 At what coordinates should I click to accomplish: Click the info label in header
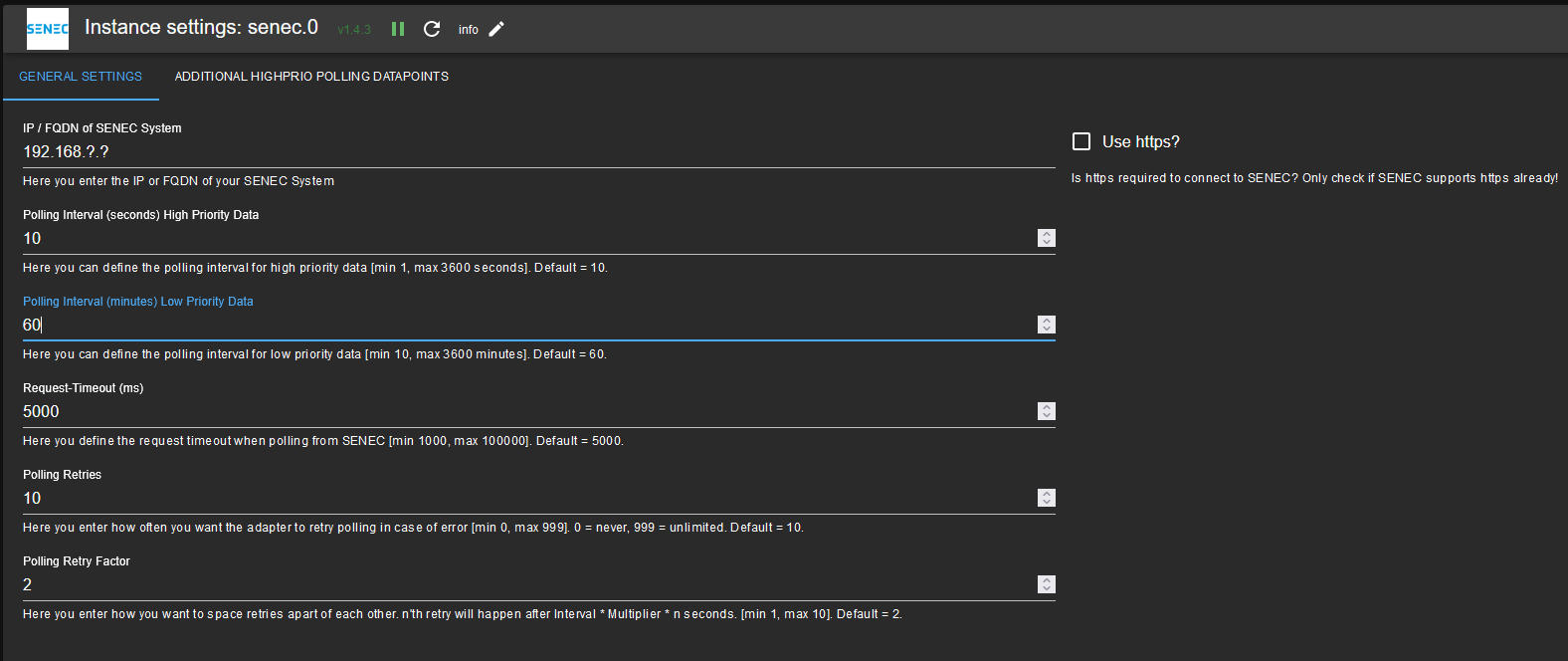point(468,30)
